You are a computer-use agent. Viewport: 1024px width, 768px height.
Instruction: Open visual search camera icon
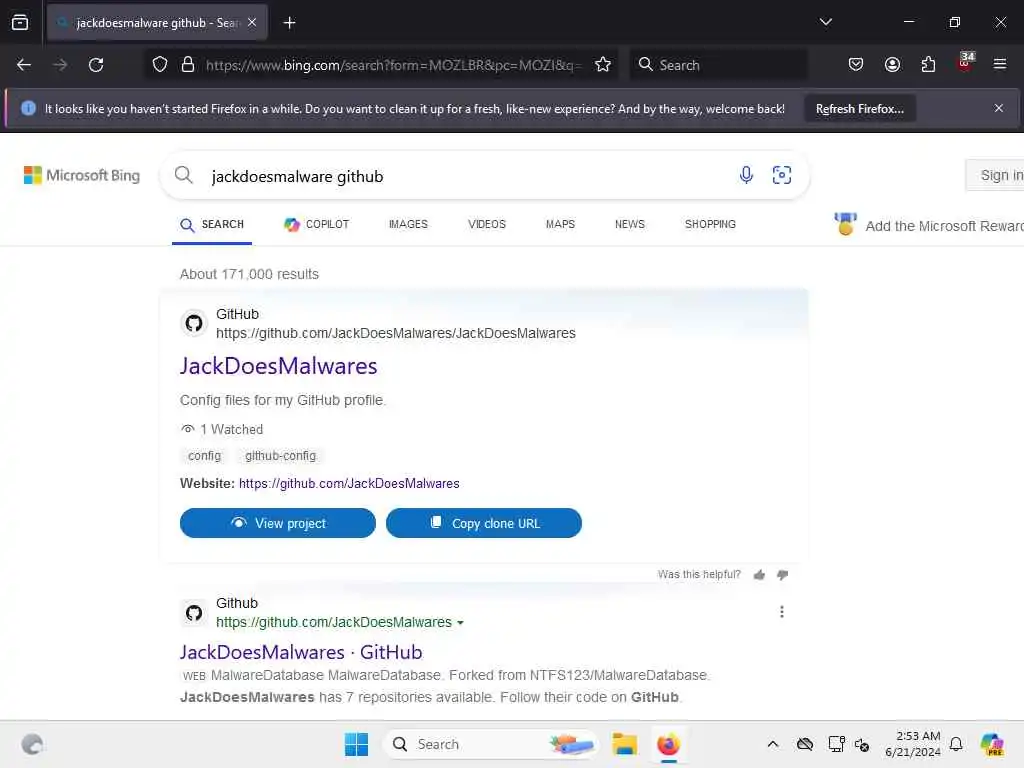(782, 175)
